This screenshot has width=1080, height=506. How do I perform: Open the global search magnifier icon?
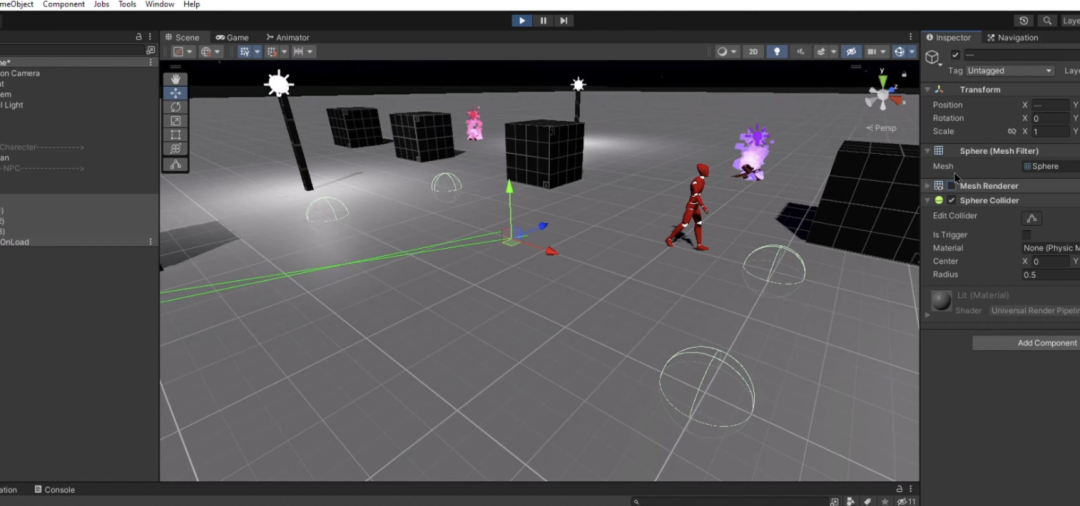1047,20
